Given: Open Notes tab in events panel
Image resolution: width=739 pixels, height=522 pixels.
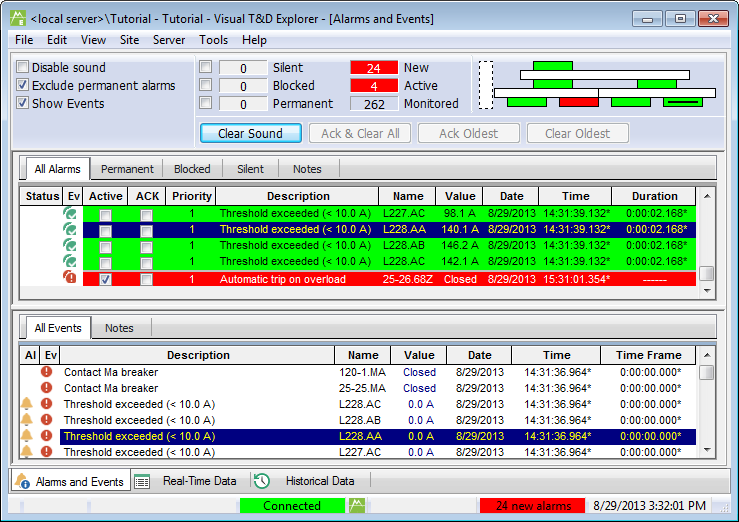Looking at the screenshot, I should click(x=119, y=328).
